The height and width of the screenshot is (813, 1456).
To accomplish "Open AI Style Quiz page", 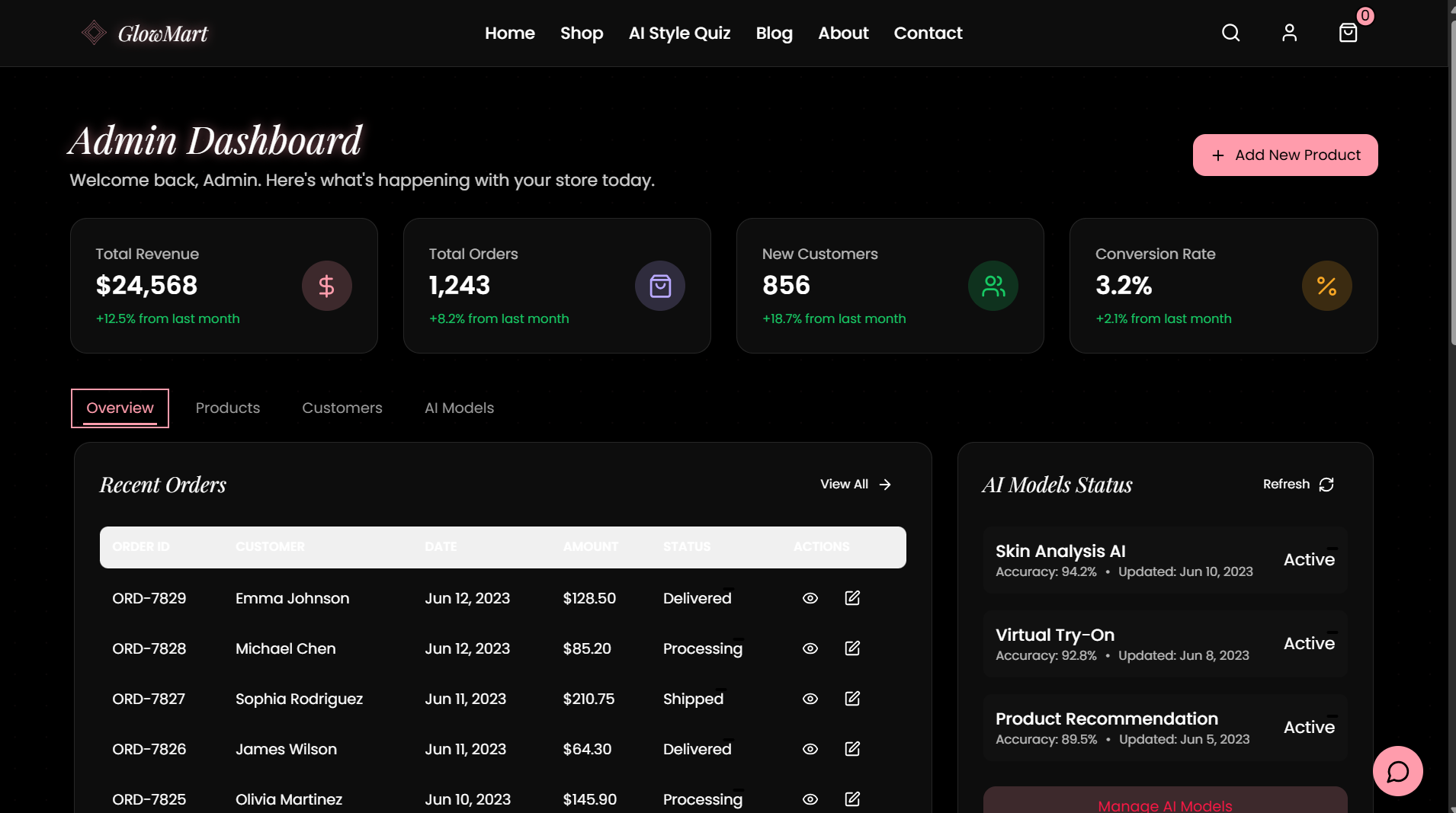I will coord(679,33).
